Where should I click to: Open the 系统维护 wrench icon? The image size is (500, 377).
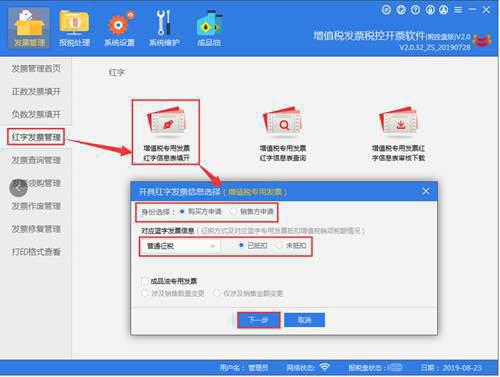pyautogui.click(x=164, y=28)
